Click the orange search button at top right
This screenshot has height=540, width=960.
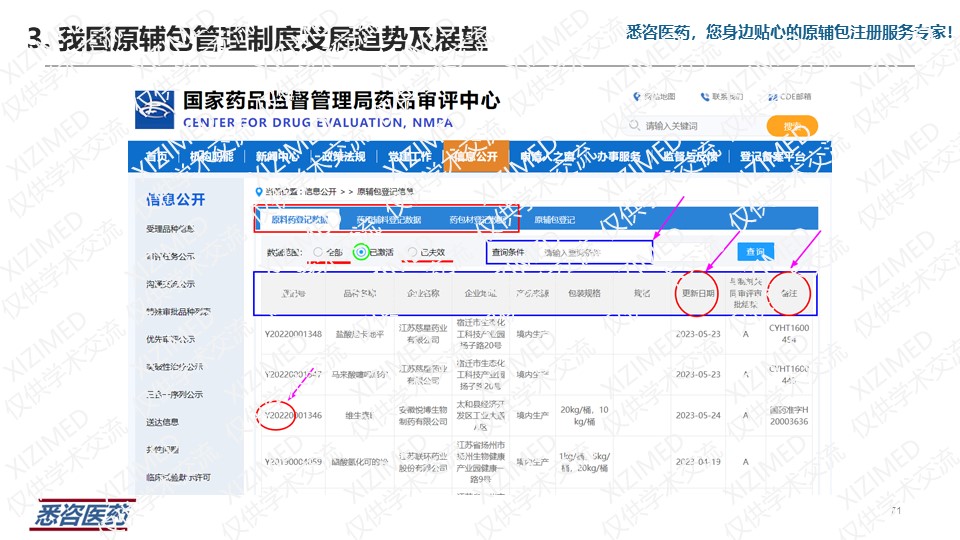pyautogui.click(x=792, y=126)
